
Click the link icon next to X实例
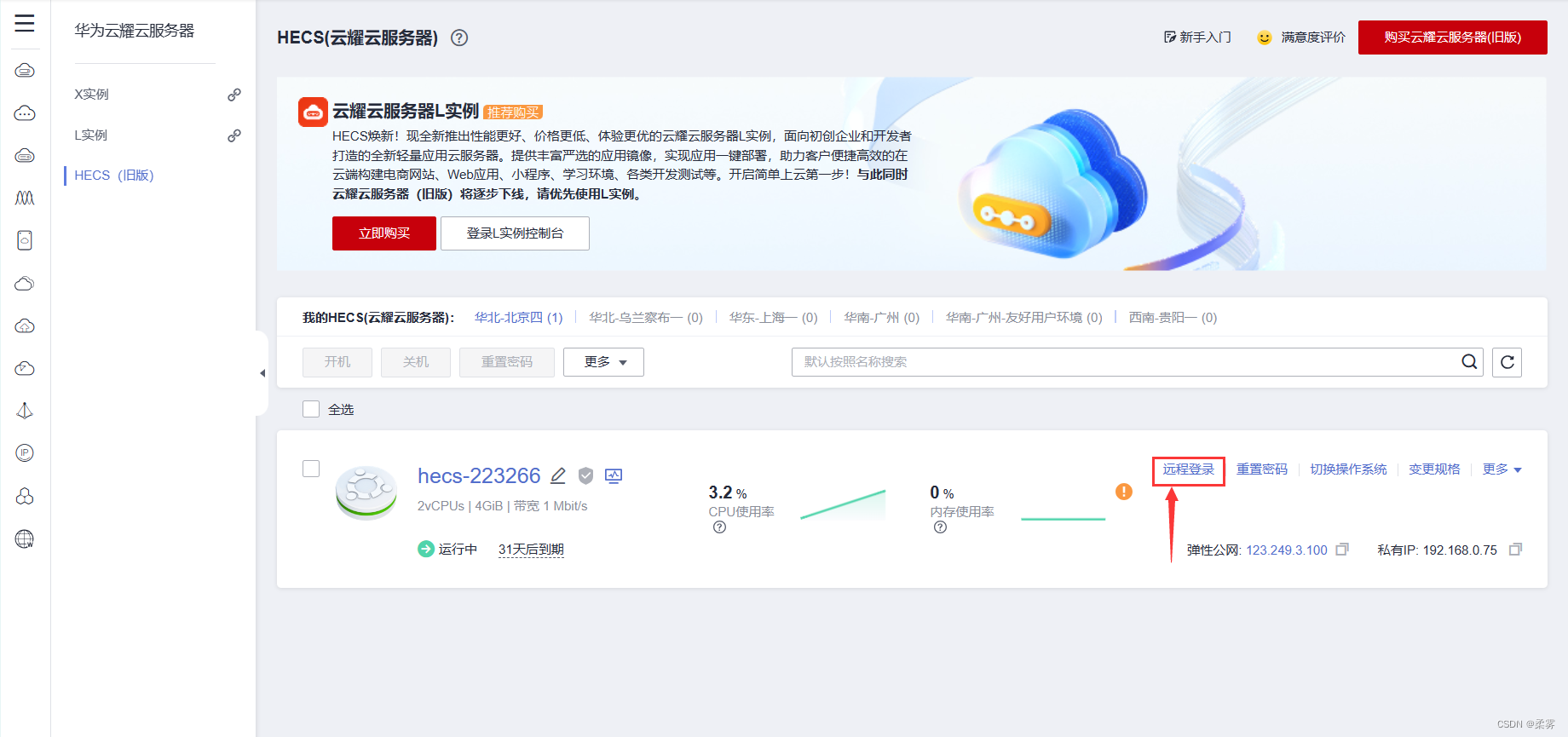[234, 95]
